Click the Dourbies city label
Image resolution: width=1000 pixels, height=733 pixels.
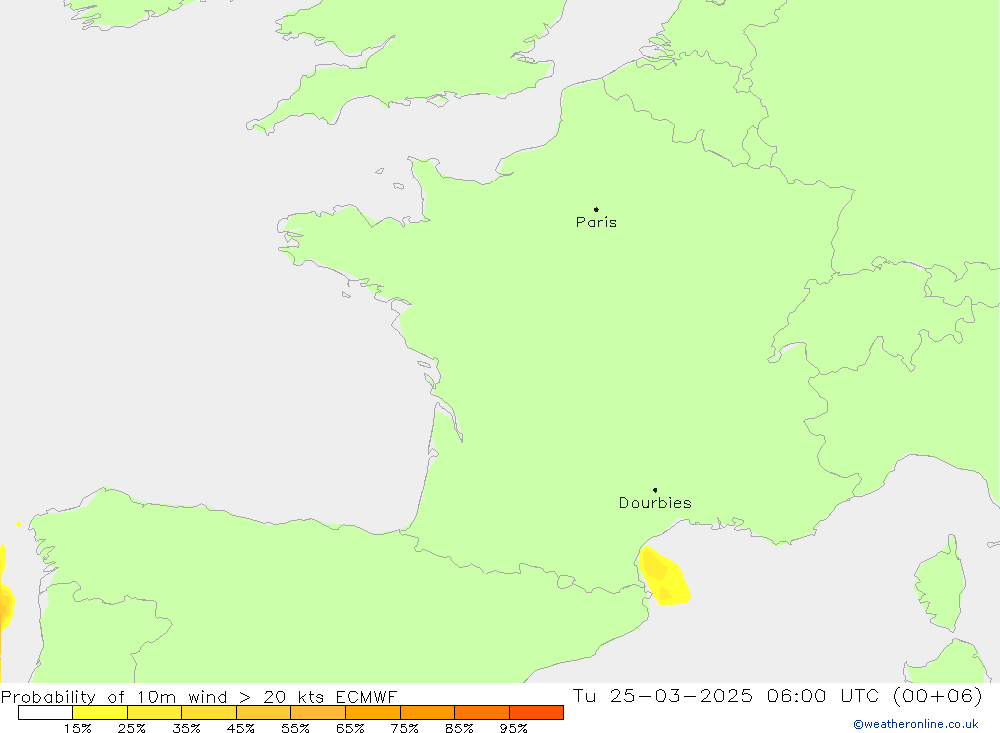(655, 503)
